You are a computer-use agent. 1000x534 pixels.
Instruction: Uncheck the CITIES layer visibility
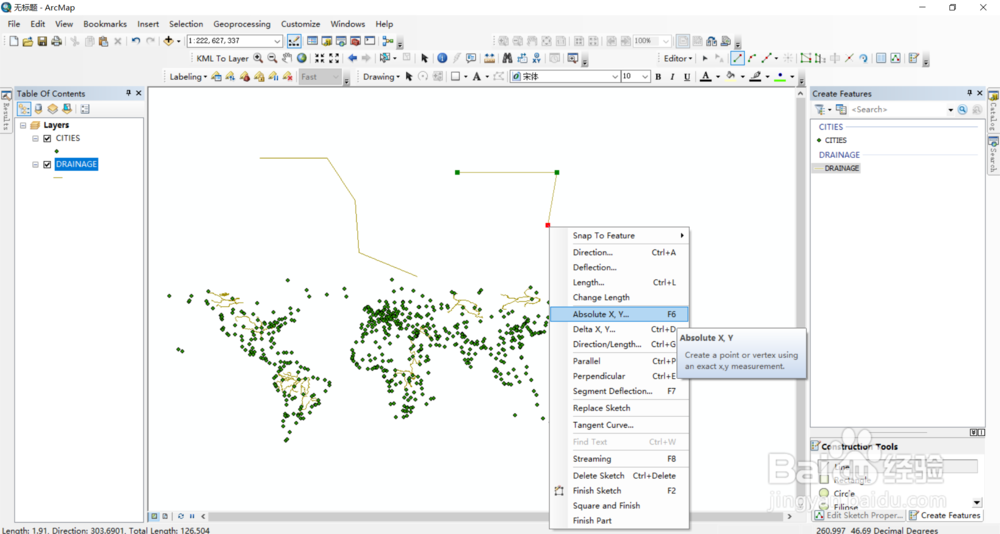pyautogui.click(x=47, y=138)
